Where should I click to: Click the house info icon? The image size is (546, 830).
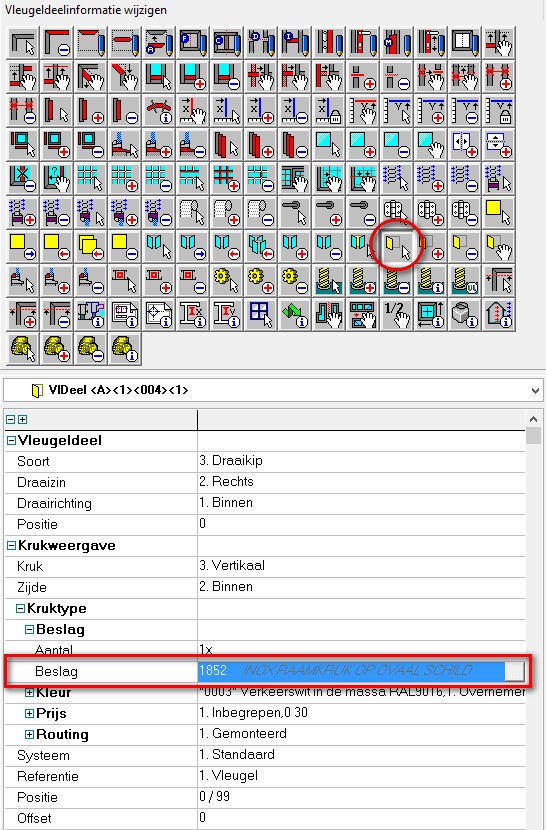[498, 314]
